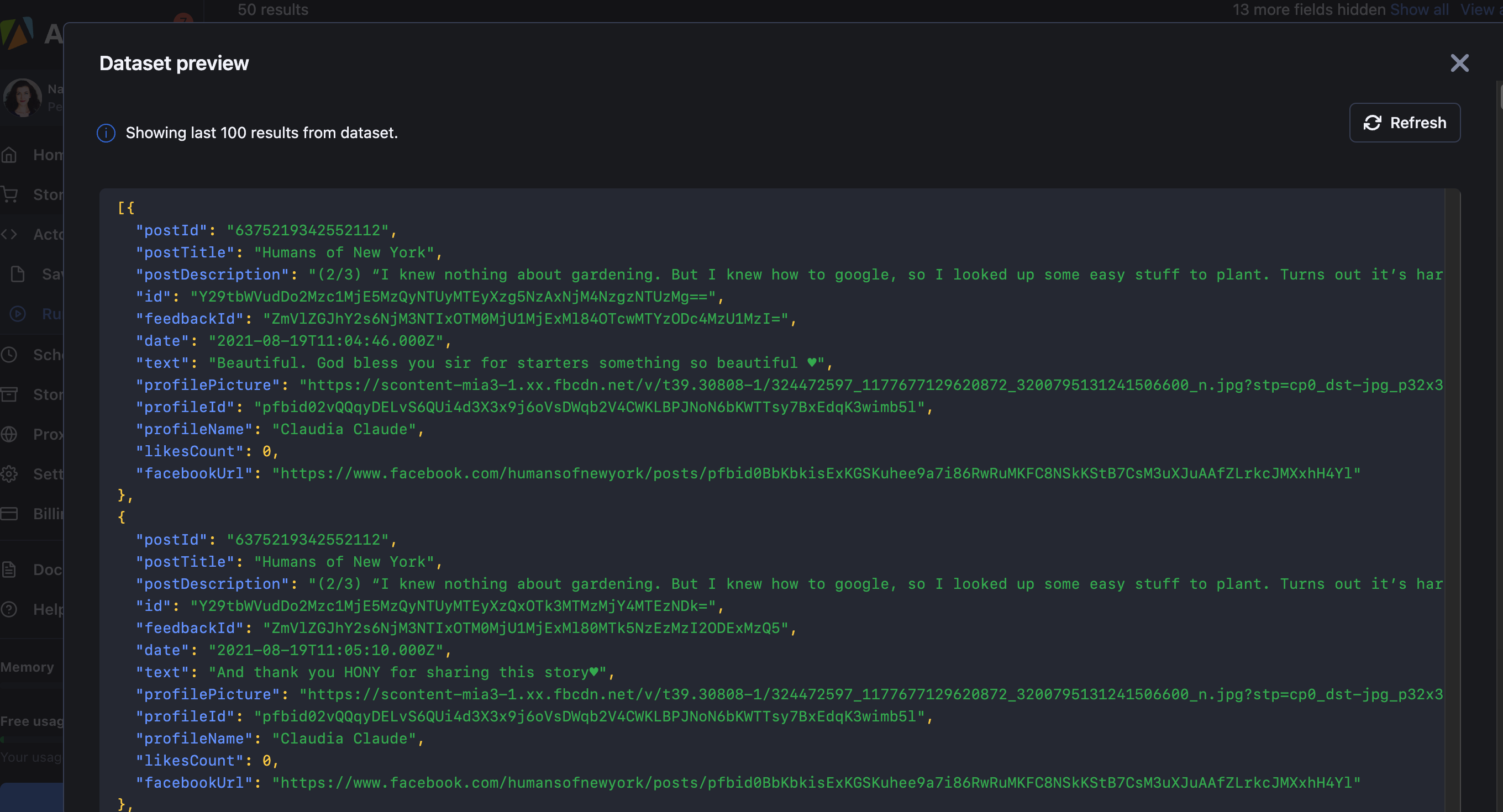Click the first profilePicture scontent URL value
This screenshot has height=812, width=1503.
[x=870, y=385]
